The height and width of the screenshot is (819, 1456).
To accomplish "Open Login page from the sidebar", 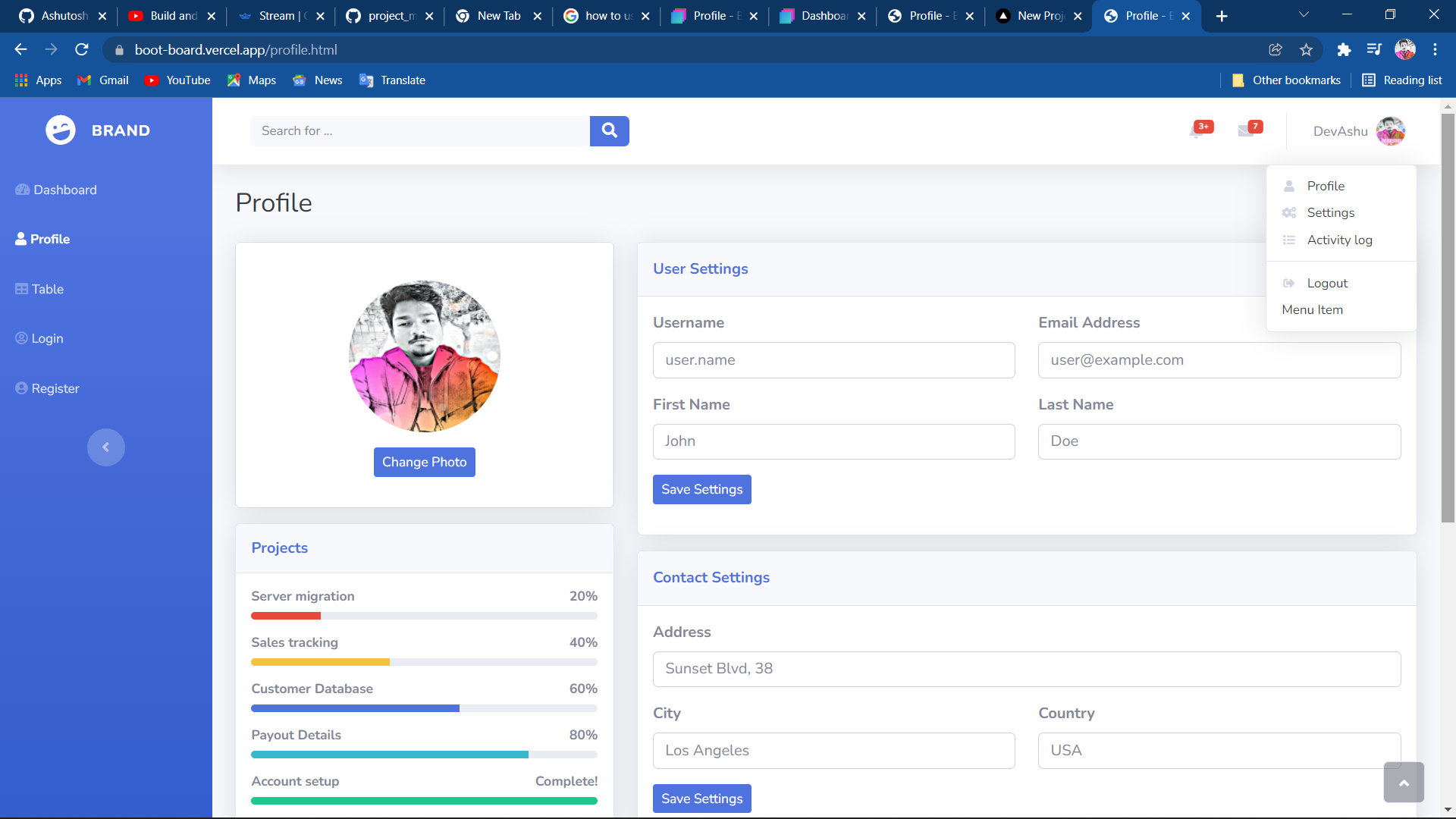I will [x=39, y=339].
